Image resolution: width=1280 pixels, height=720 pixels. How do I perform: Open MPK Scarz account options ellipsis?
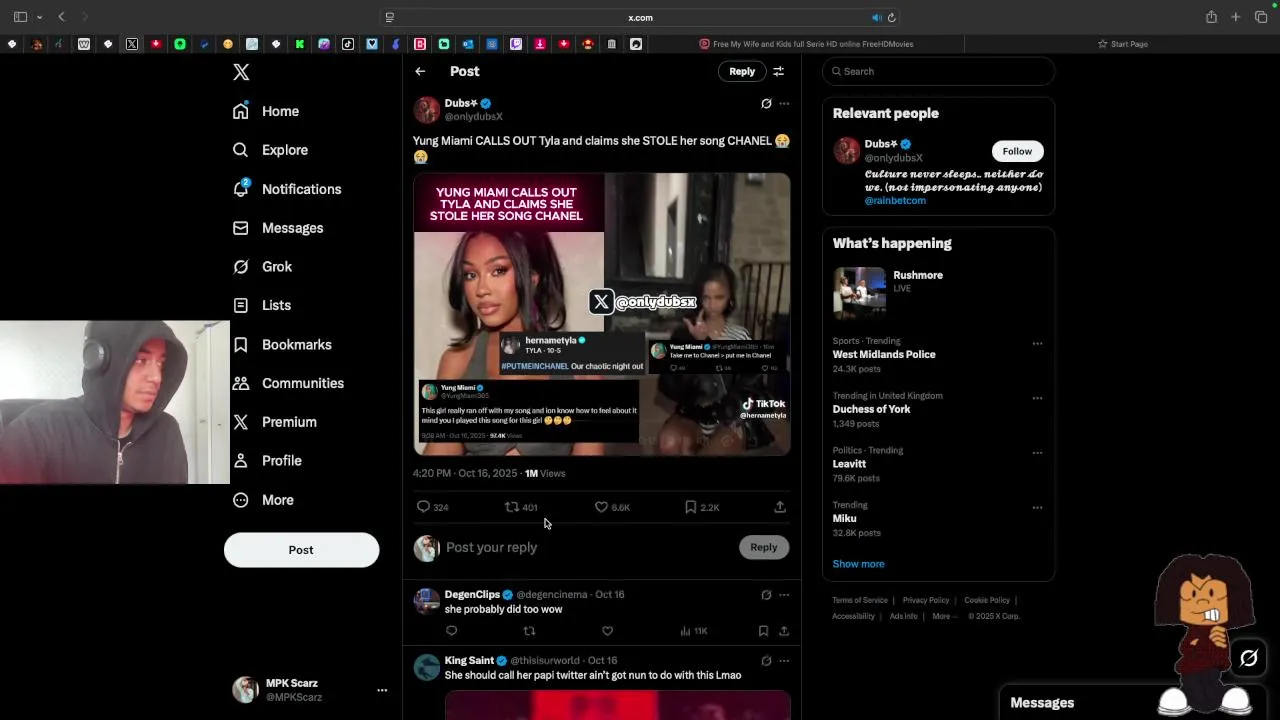point(382,690)
